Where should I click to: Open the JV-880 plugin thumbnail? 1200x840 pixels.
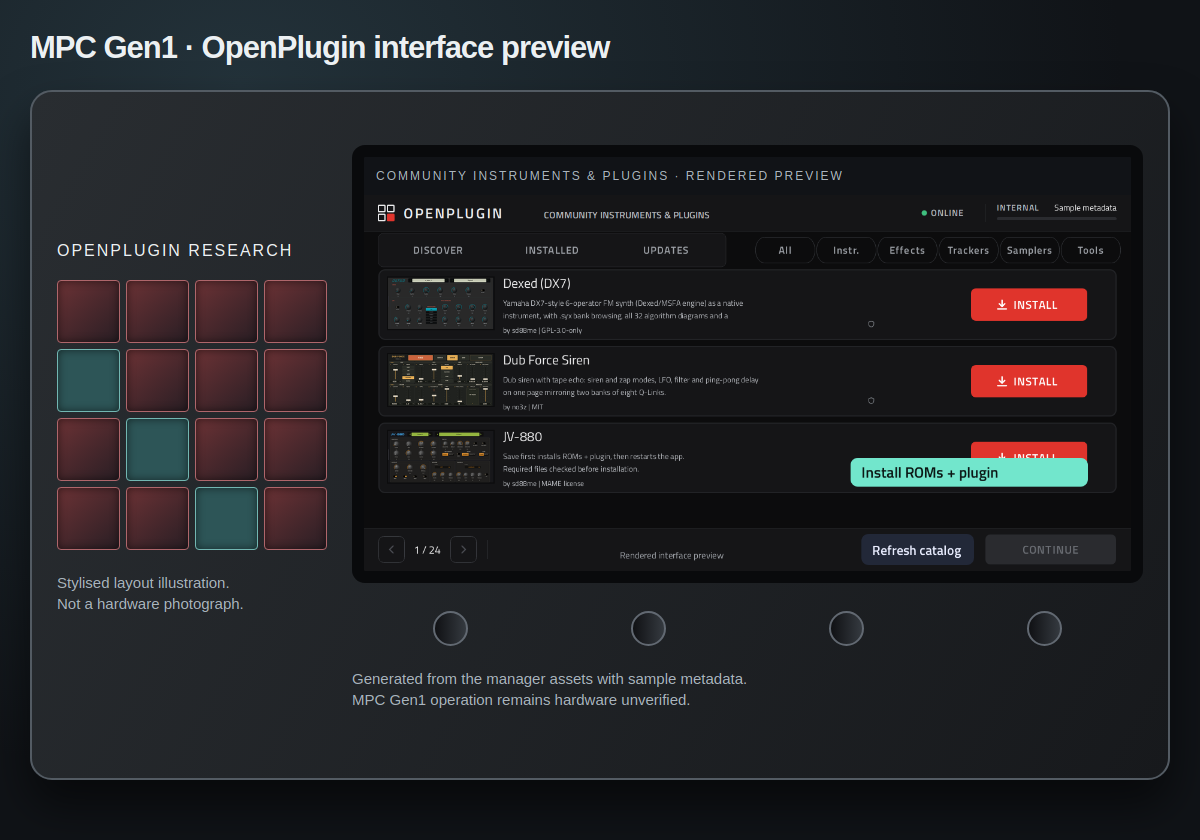pos(441,457)
